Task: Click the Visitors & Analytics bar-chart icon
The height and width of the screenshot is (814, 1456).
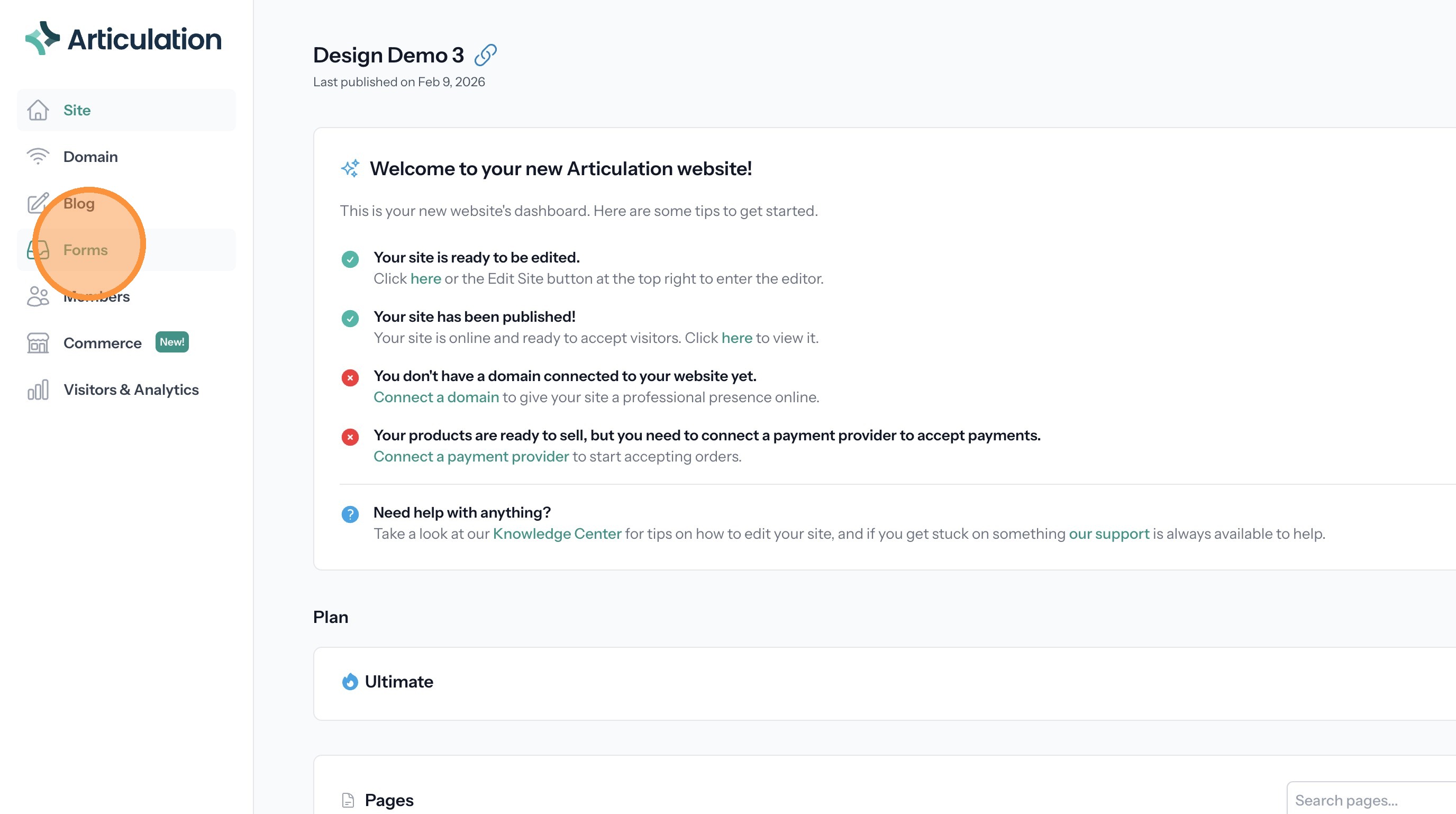Action: pyautogui.click(x=38, y=390)
